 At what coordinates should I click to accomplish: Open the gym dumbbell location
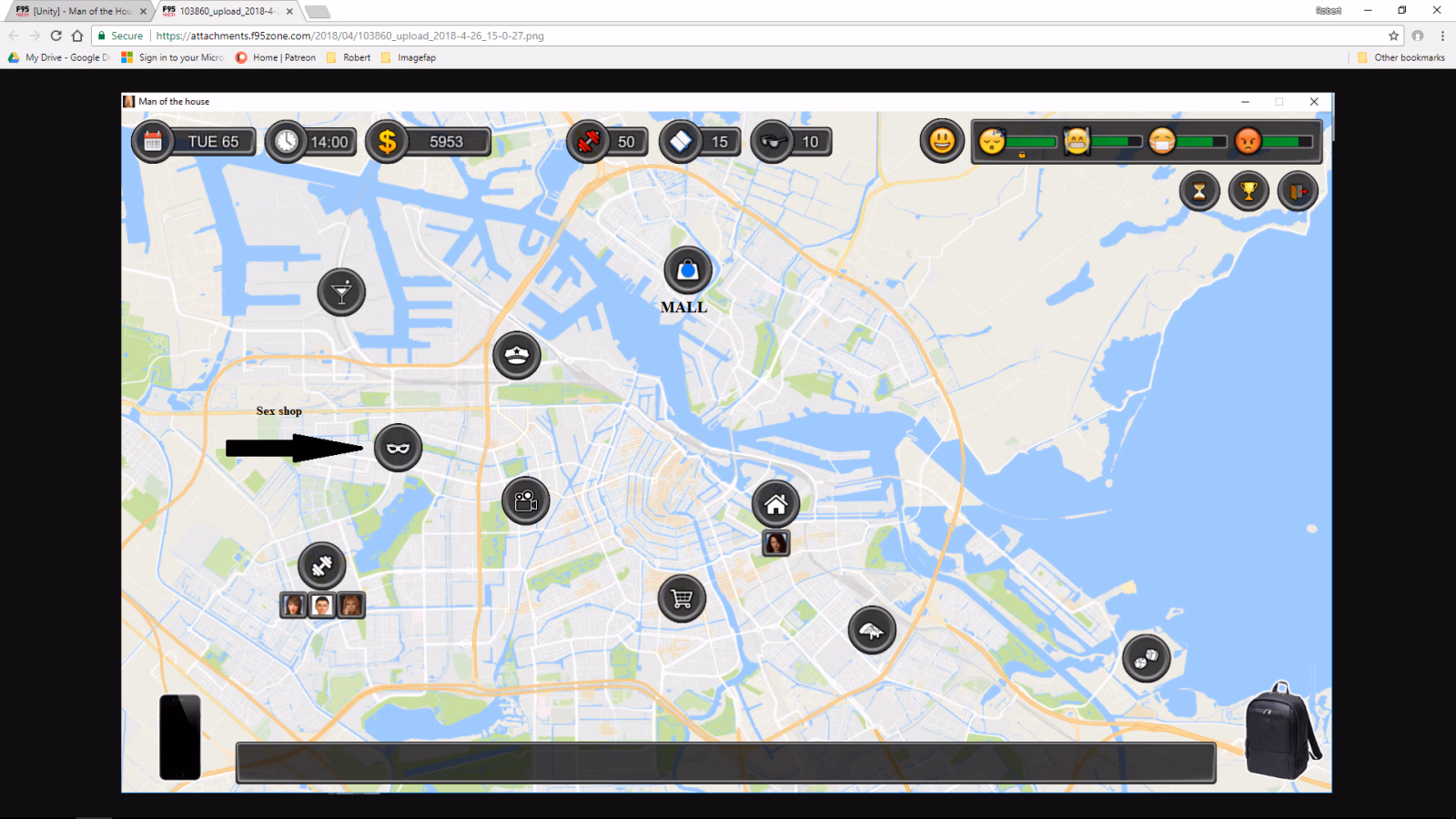point(322,565)
